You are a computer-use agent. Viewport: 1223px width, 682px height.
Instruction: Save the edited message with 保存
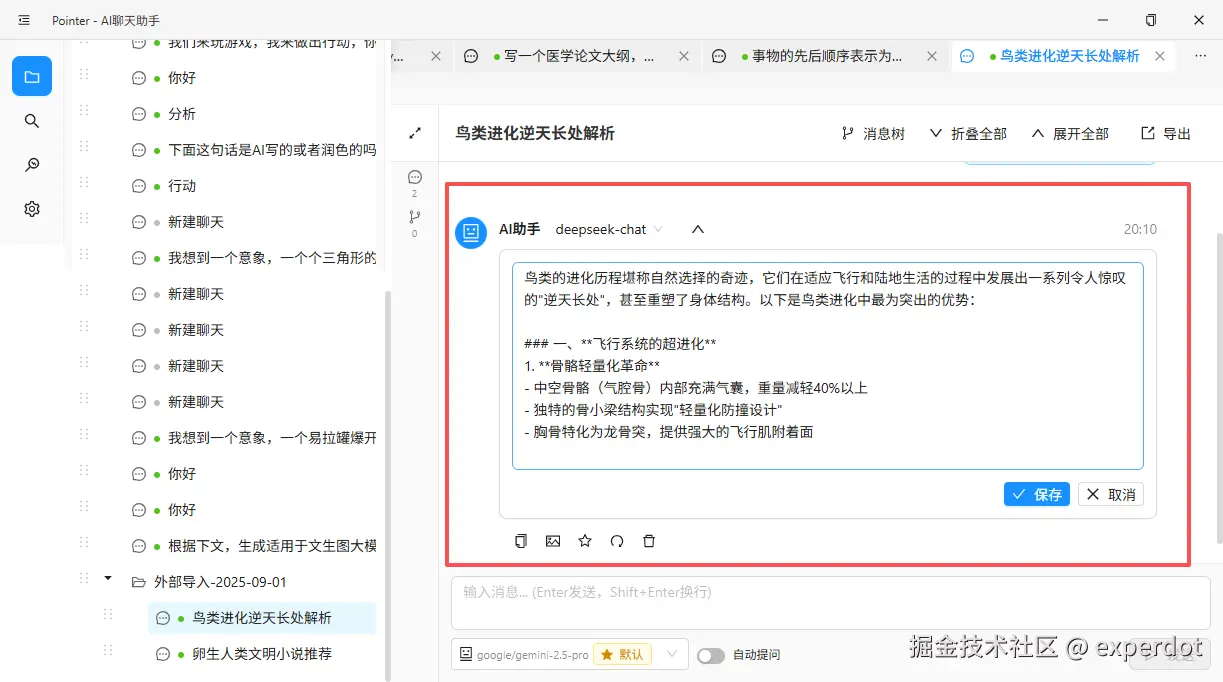1037,494
